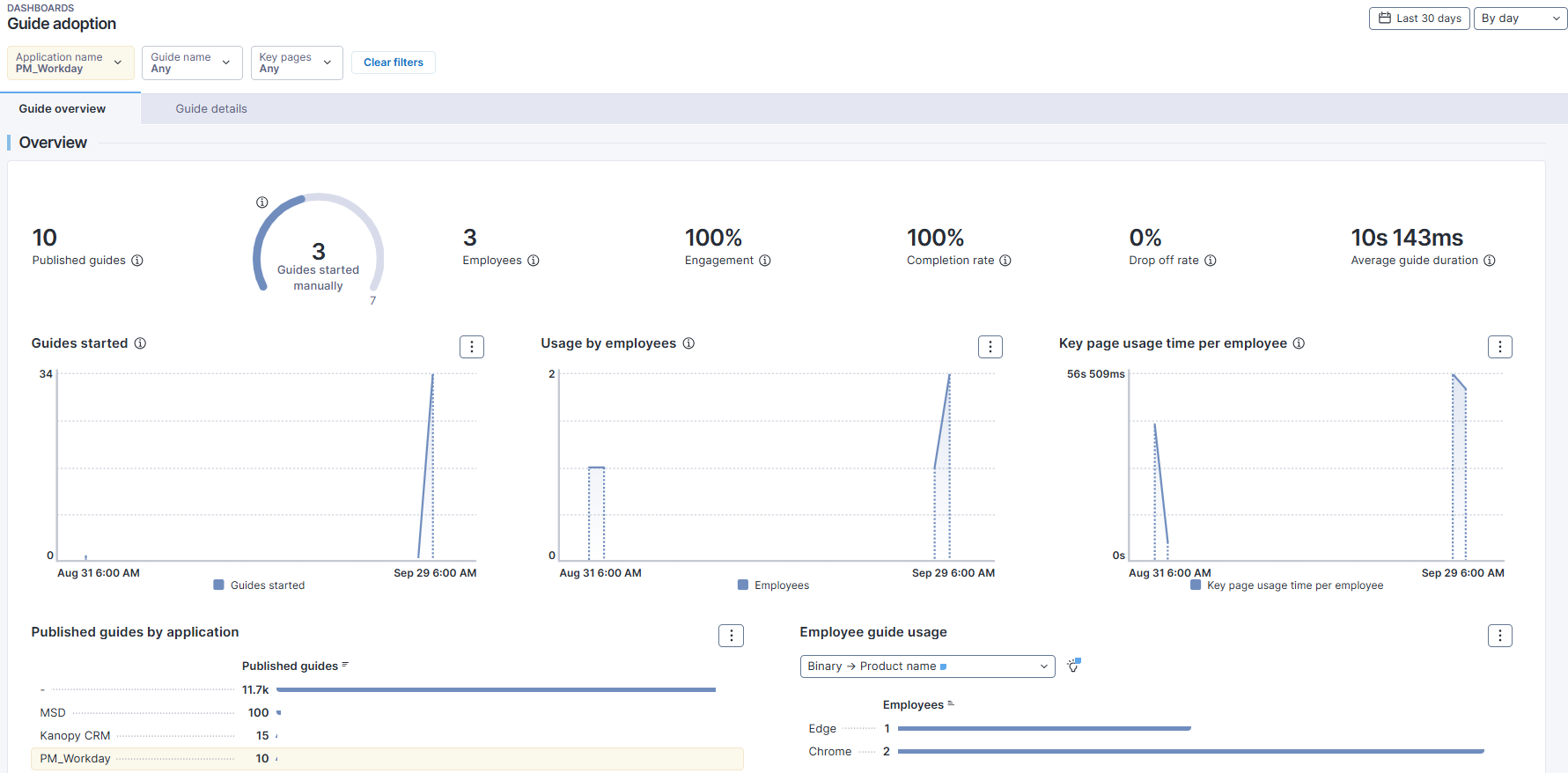
Task: Open the Last 30 days date picker
Action: coord(1419,18)
